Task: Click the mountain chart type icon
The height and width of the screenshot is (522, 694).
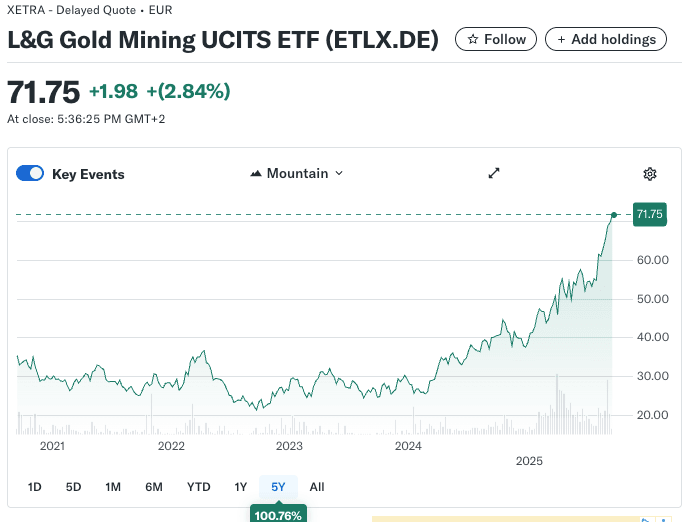Action: click(256, 174)
